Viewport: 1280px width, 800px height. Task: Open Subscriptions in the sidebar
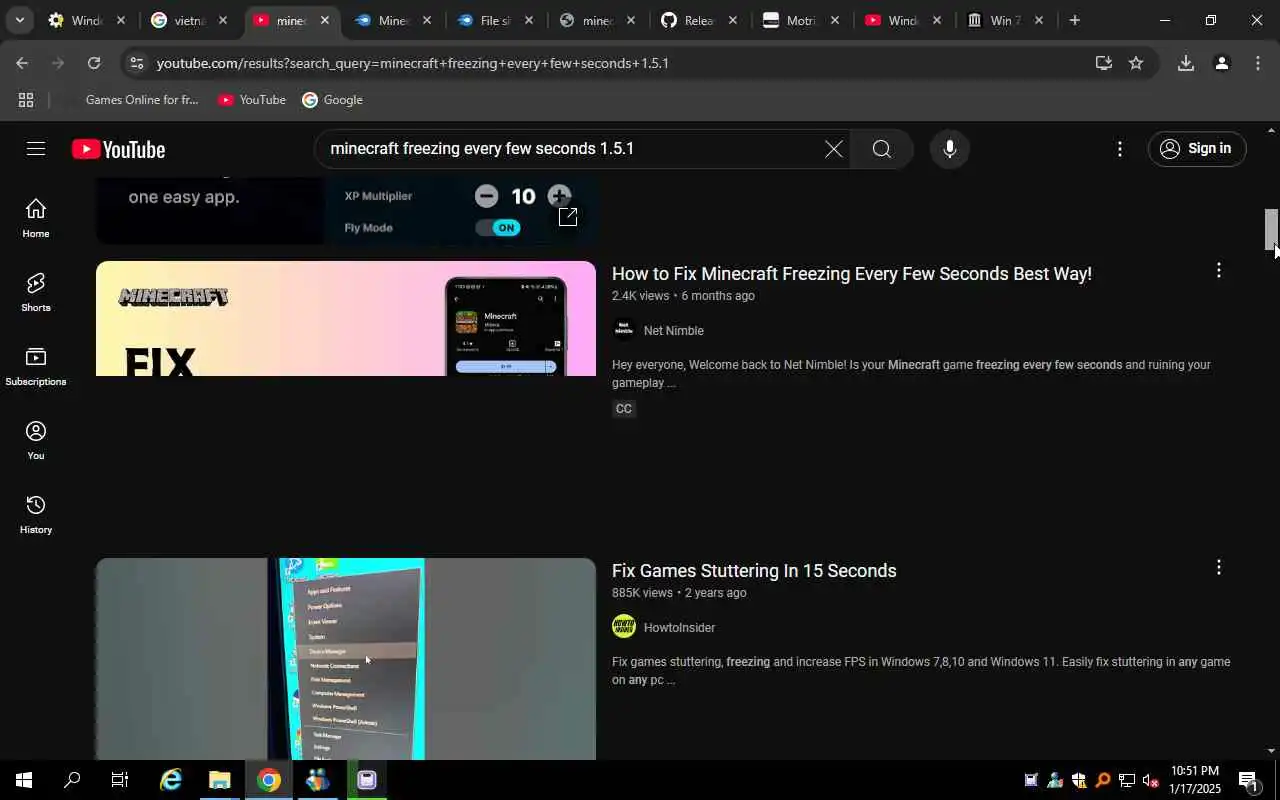pyautogui.click(x=36, y=366)
